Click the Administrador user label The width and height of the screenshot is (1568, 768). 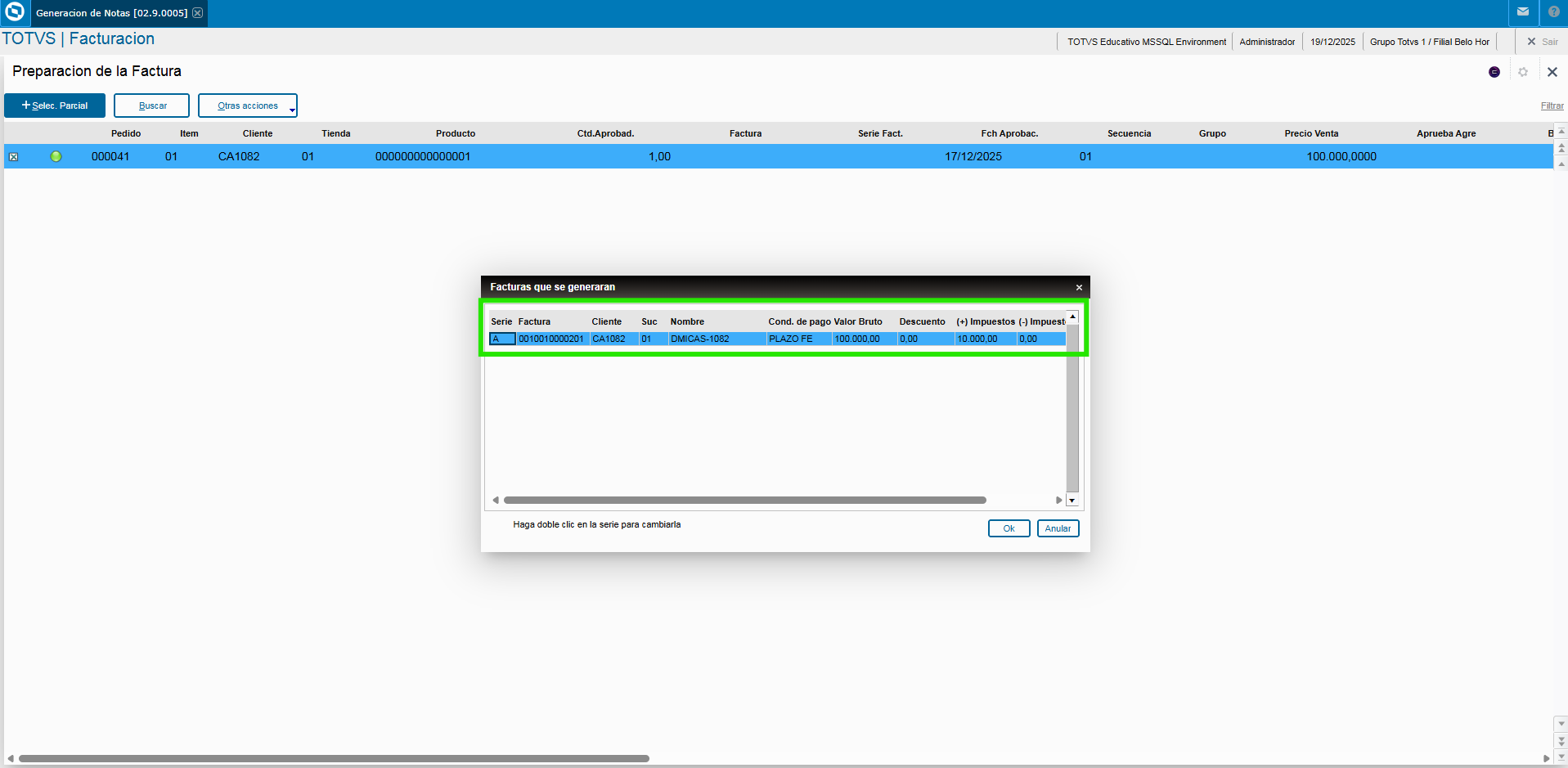click(1267, 42)
